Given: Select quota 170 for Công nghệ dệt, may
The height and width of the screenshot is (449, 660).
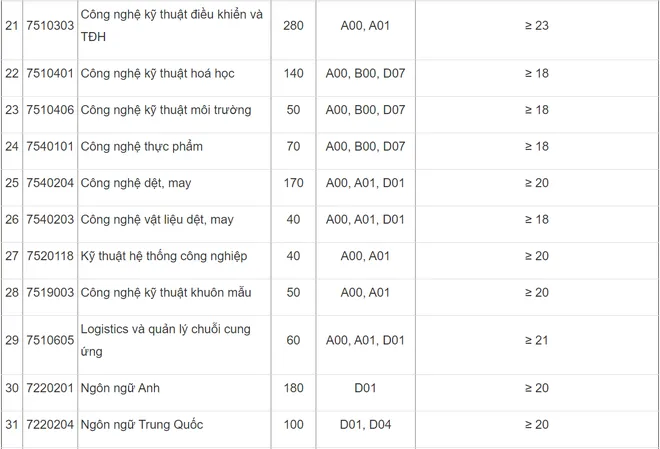Looking at the screenshot, I should click(x=293, y=183).
